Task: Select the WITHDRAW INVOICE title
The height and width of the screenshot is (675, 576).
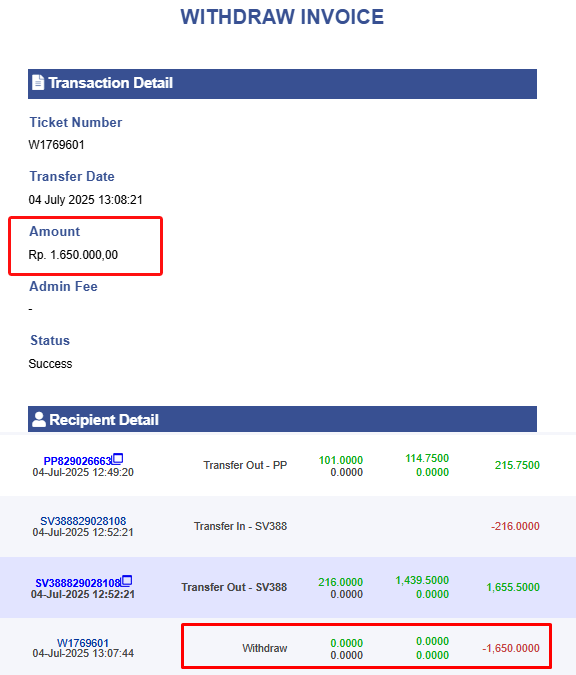Action: tap(282, 17)
